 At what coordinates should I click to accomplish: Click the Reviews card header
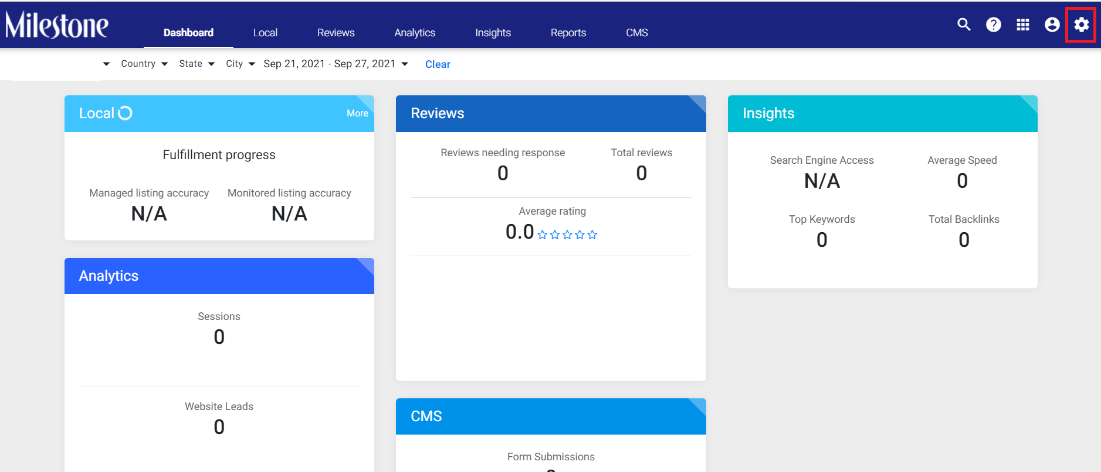click(550, 113)
